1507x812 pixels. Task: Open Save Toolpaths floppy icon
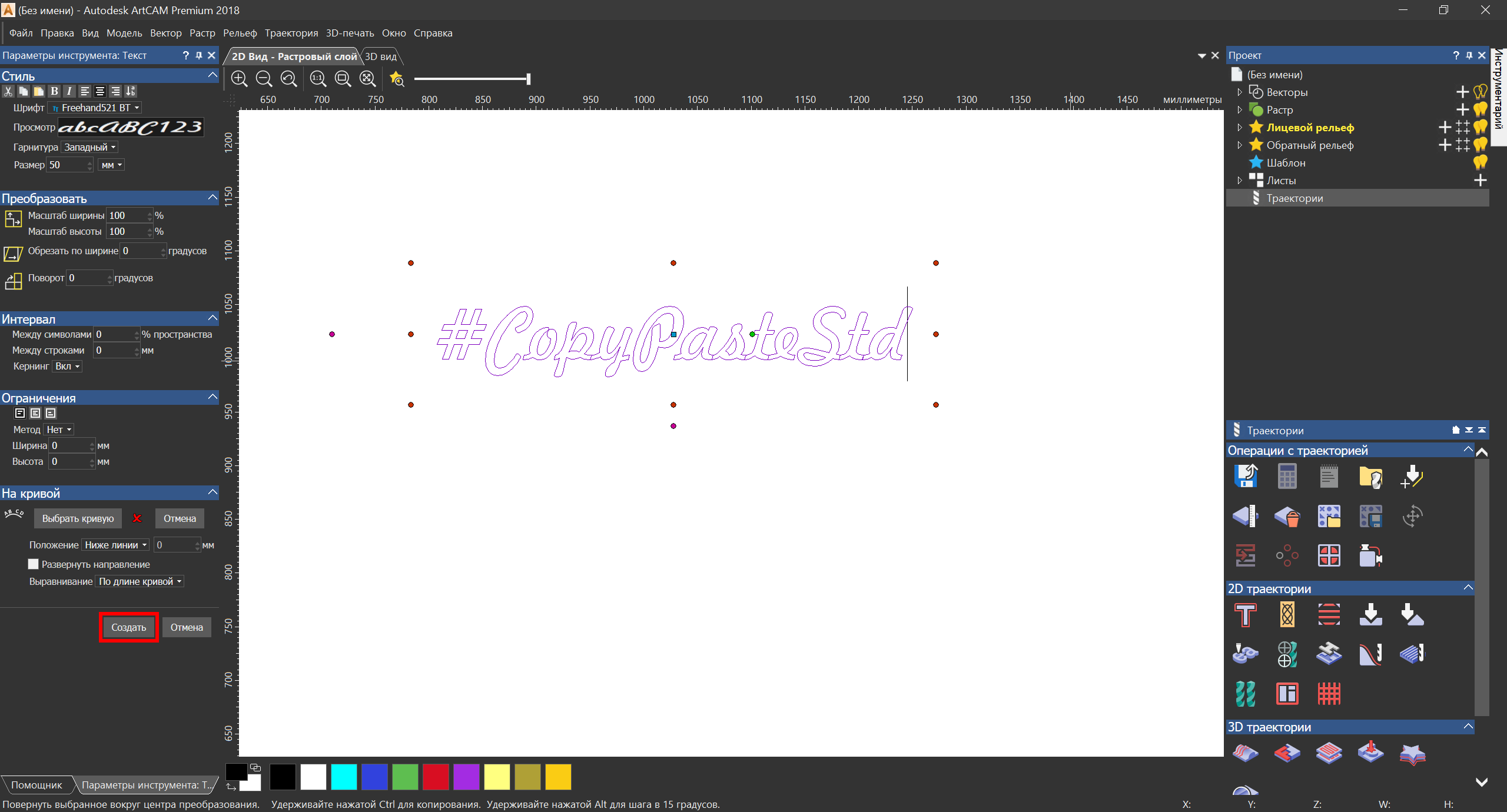(x=1245, y=477)
